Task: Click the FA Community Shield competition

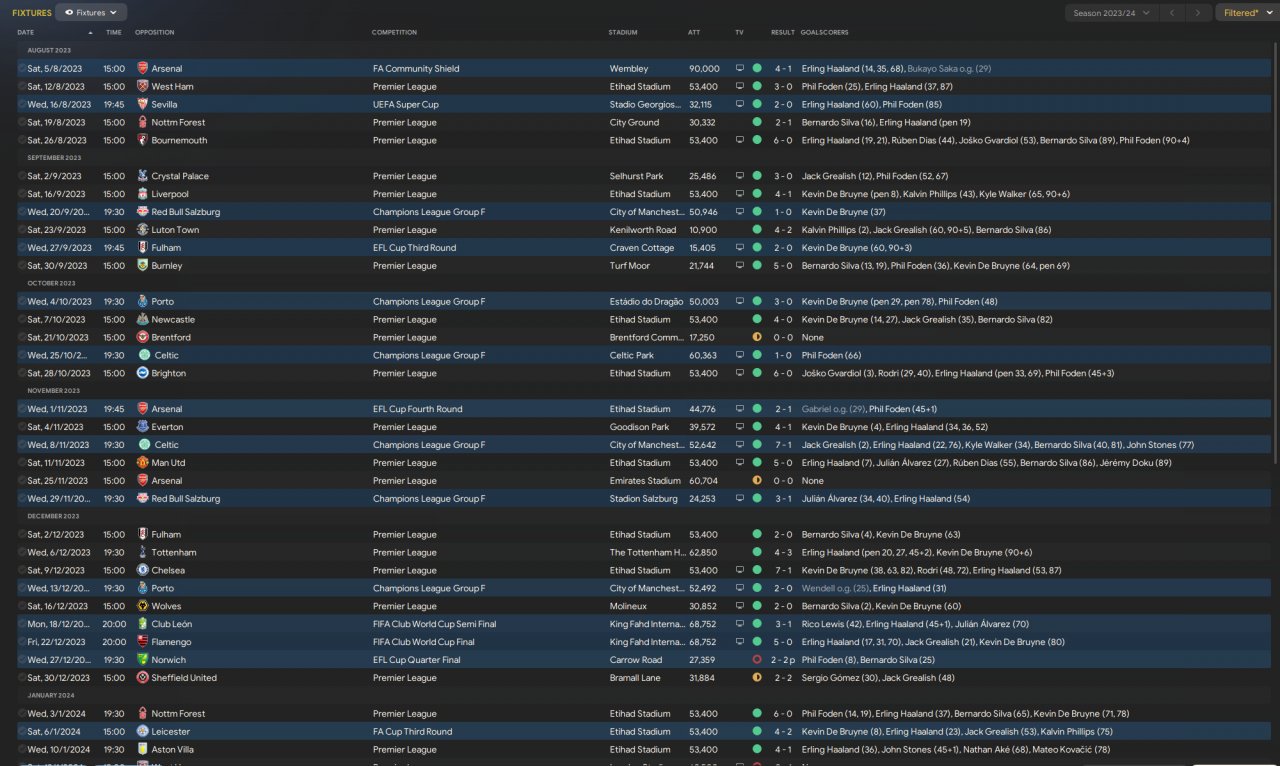Action: pos(416,69)
